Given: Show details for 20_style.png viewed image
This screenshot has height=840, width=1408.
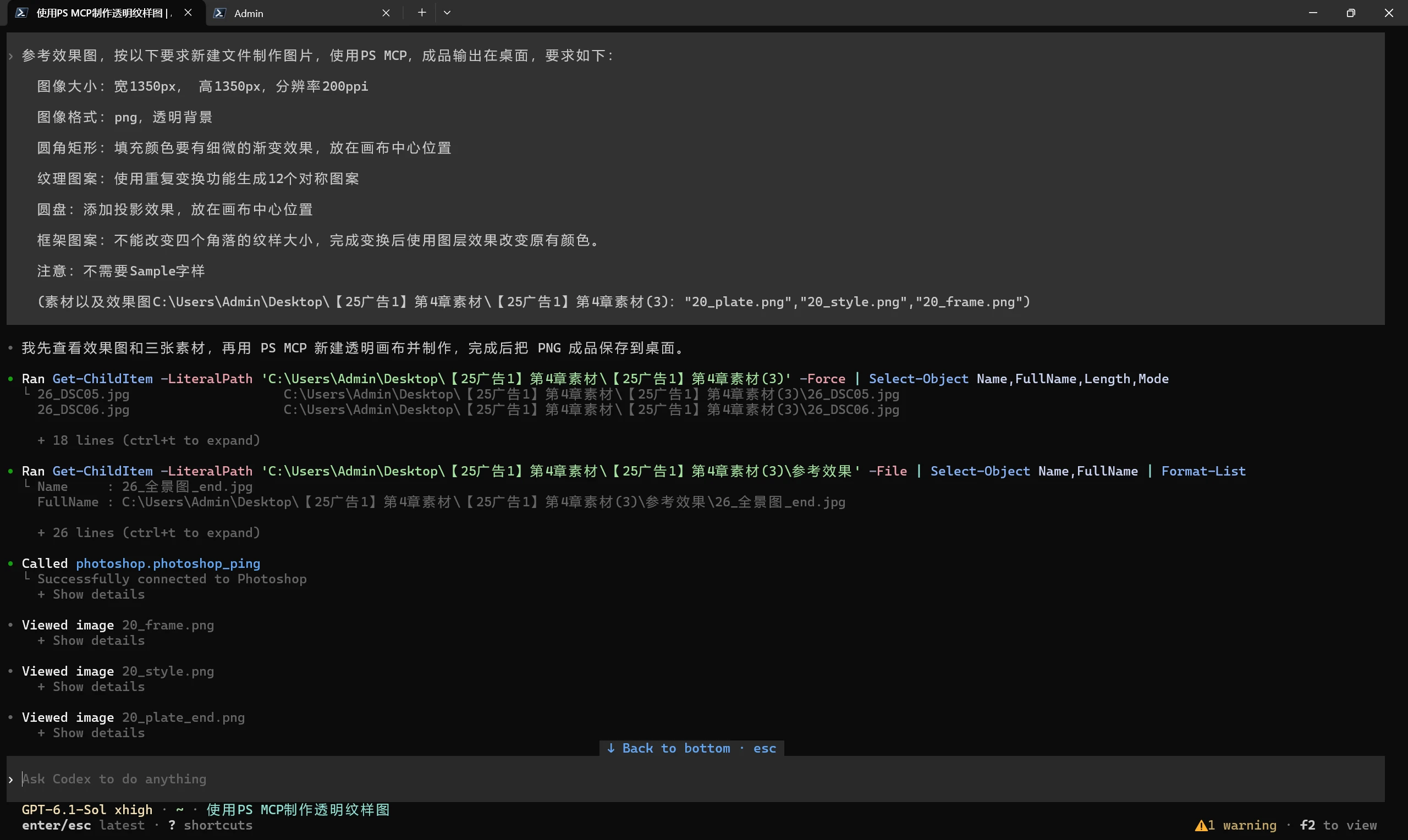Looking at the screenshot, I should click(91, 687).
